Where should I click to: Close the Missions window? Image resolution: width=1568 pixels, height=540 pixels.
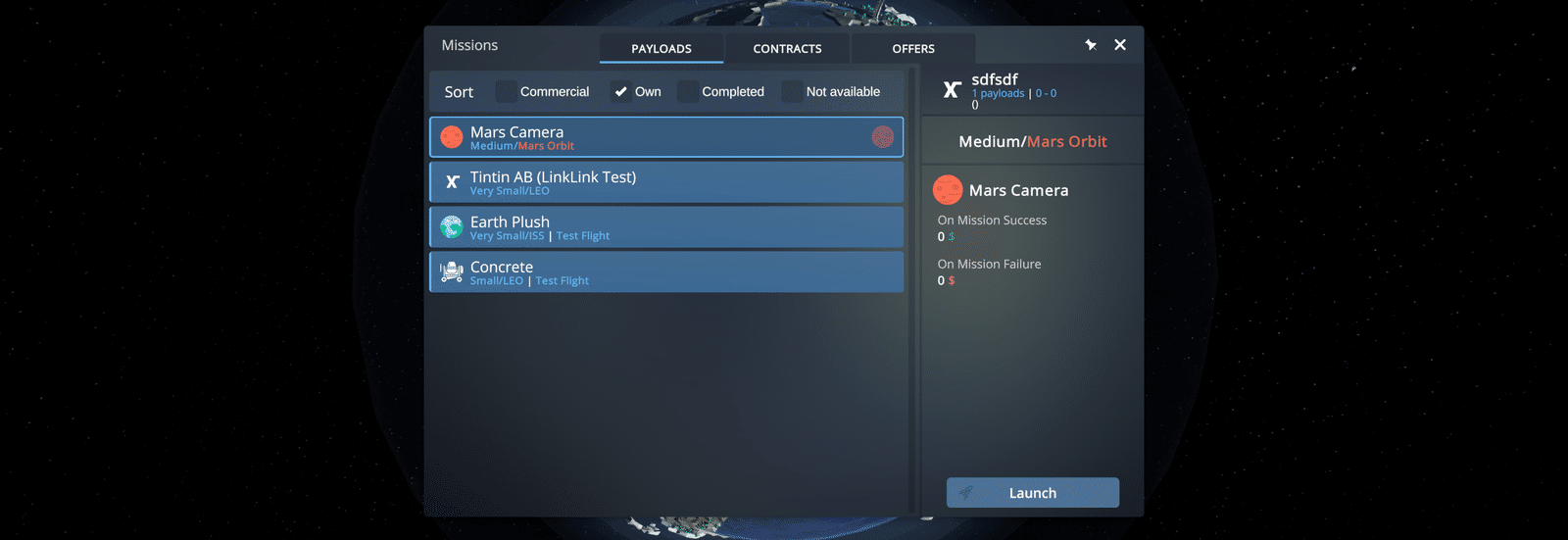(x=1120, y=45)
